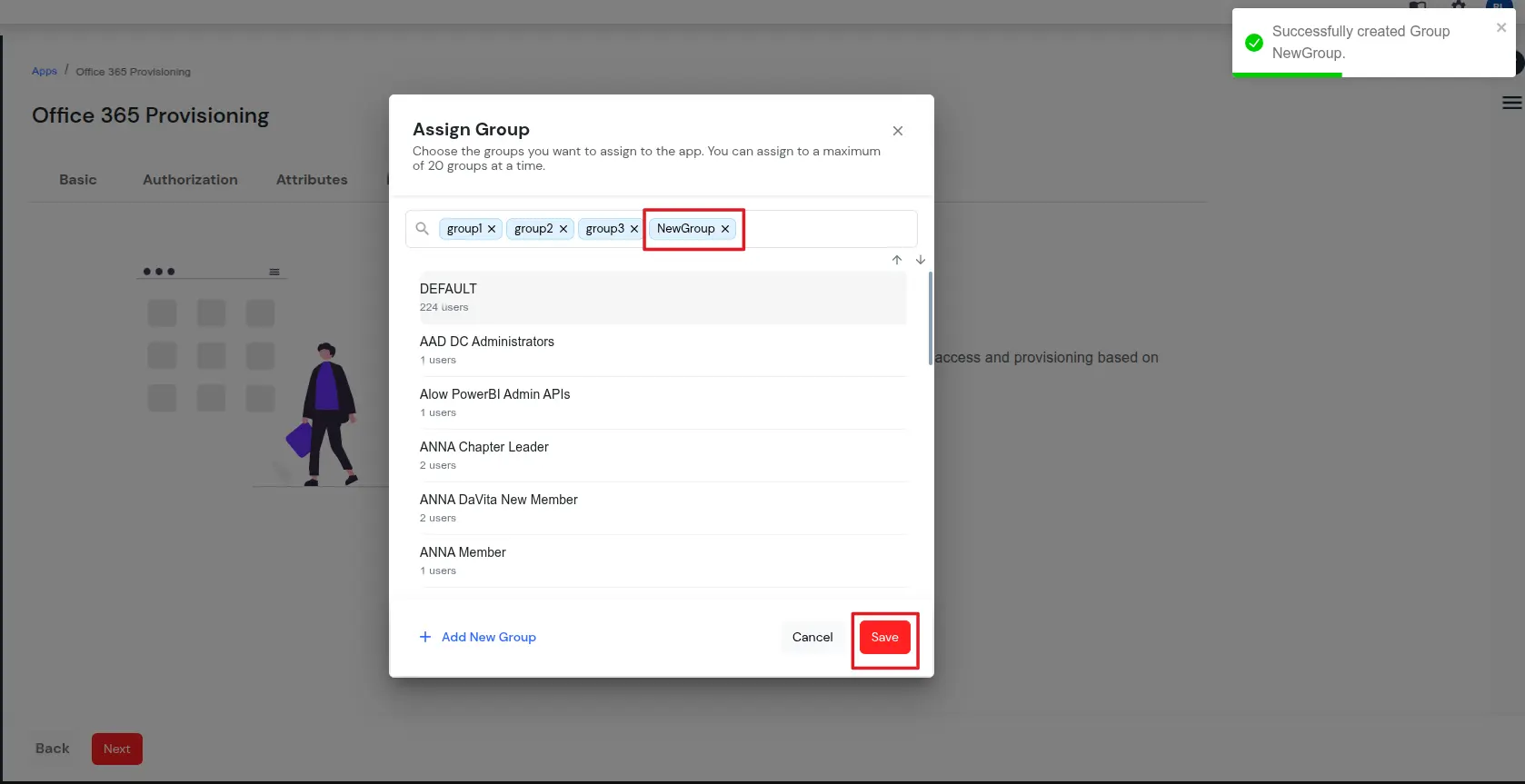This screenshot has width=1525, height=784.
Task: Select ANNA Chapter Leader group
Action: click(x=663, y=455)
